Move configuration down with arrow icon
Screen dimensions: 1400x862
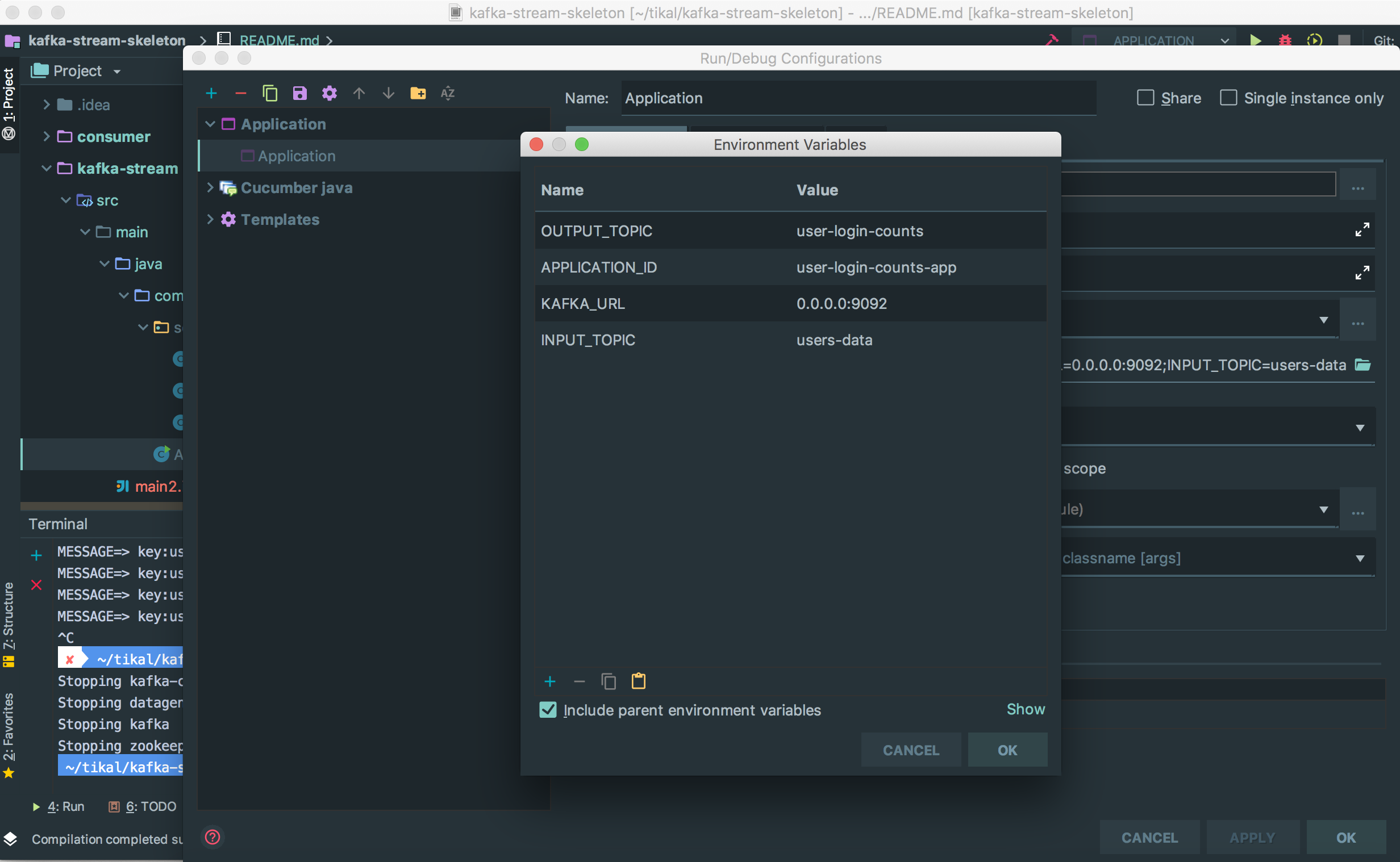(x=388, y=93)
